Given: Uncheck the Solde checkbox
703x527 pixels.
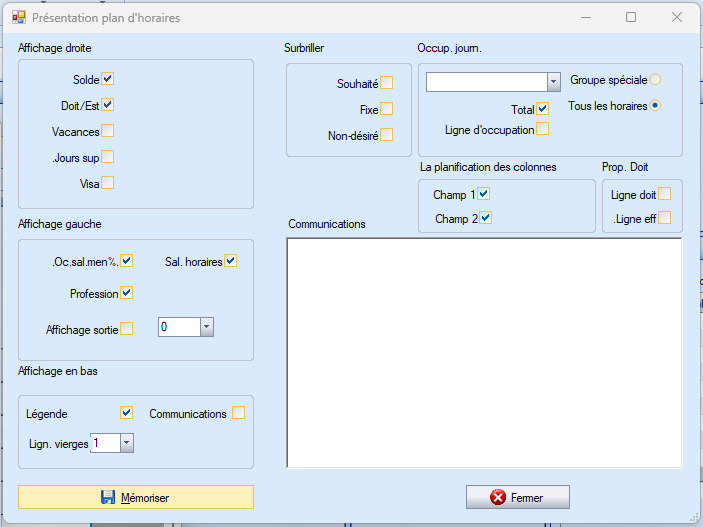Looking at the screenshot, I should pyautogui.click(x=108, y=79).
